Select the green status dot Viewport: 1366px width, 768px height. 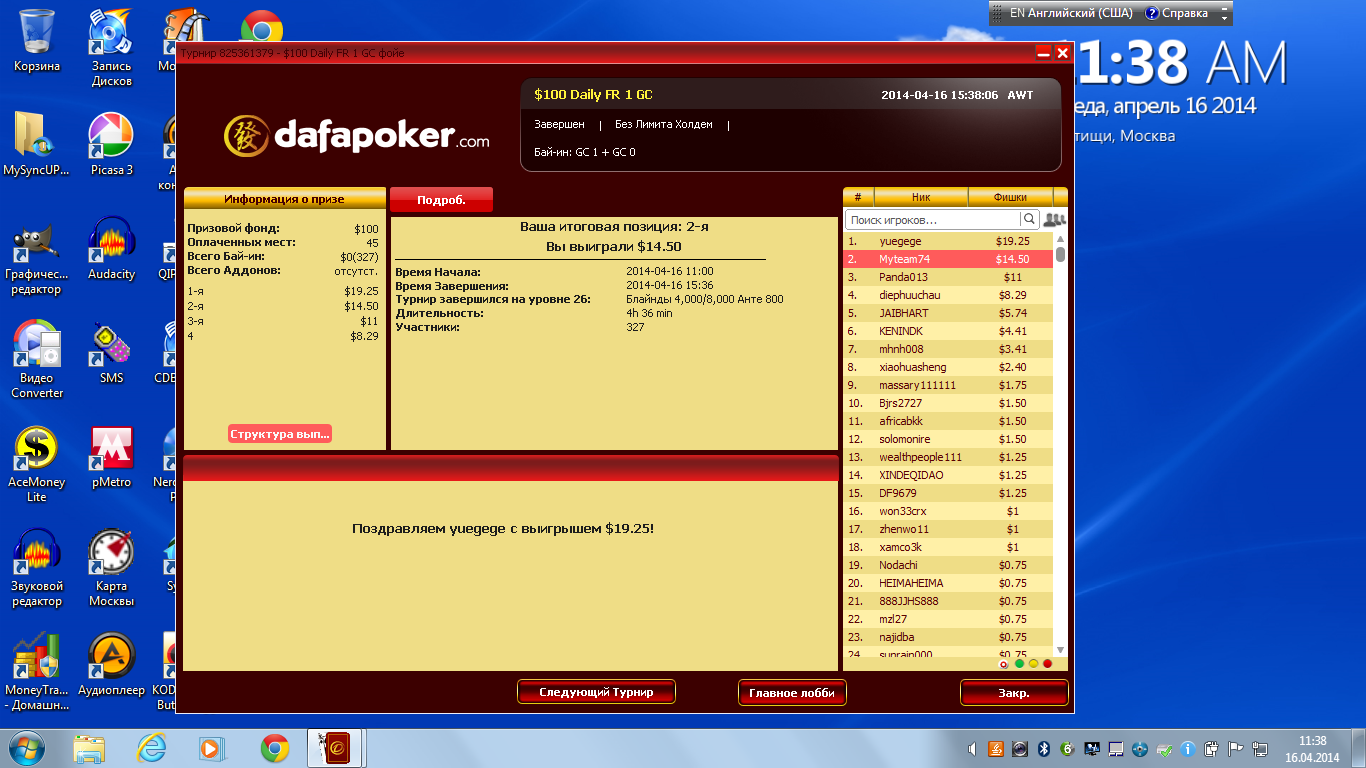coord(1019,663)
